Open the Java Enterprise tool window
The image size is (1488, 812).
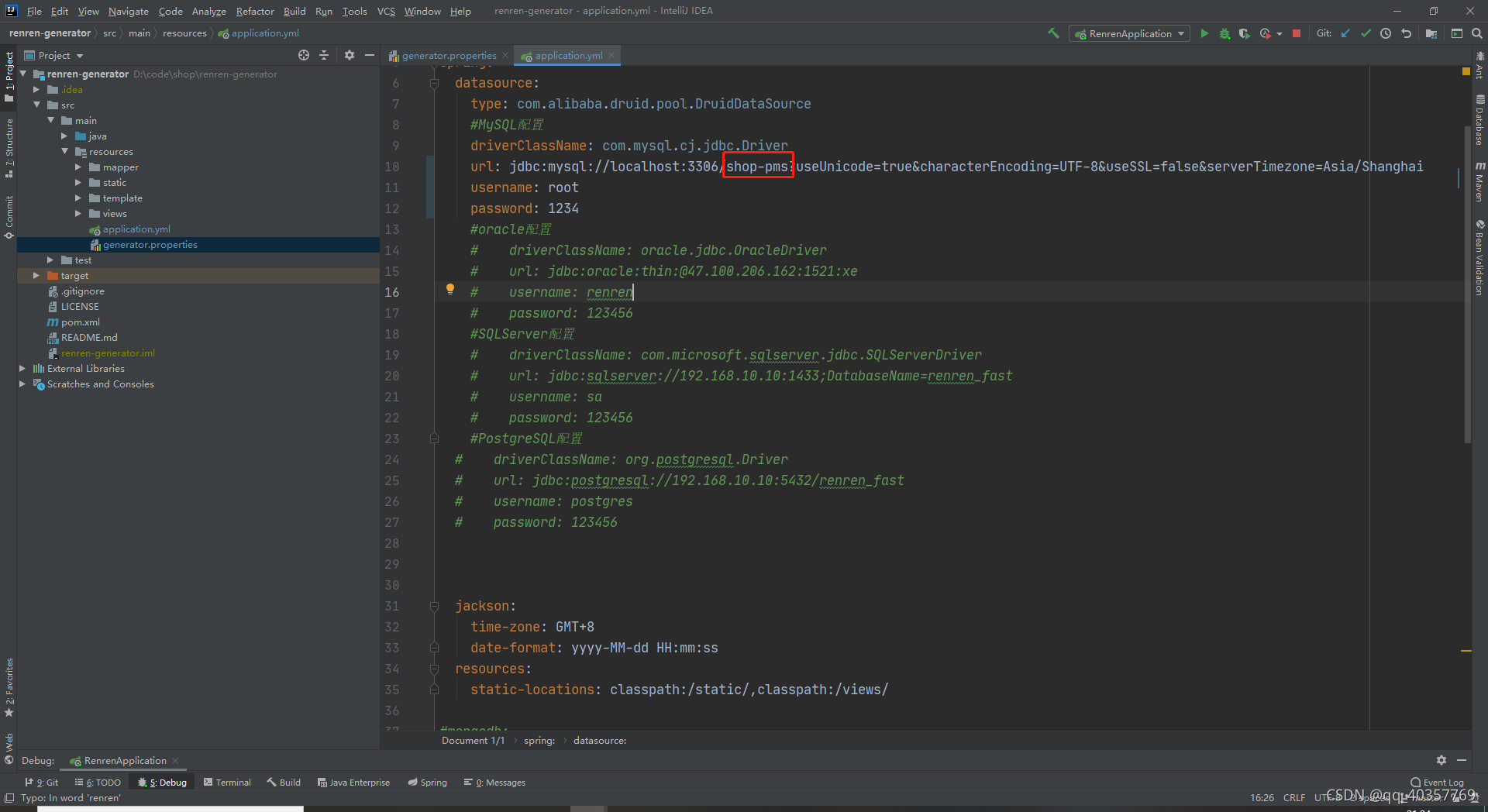(x=353, y=783)
